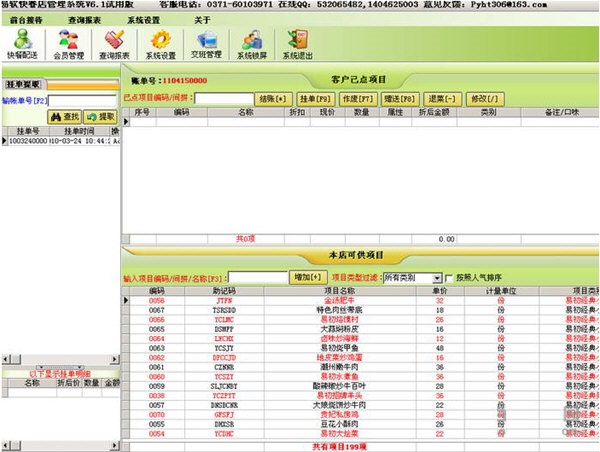Viewport: 600px width, 452px height.
Task: Open the 前台接待 menu
Action: point(26,20)
